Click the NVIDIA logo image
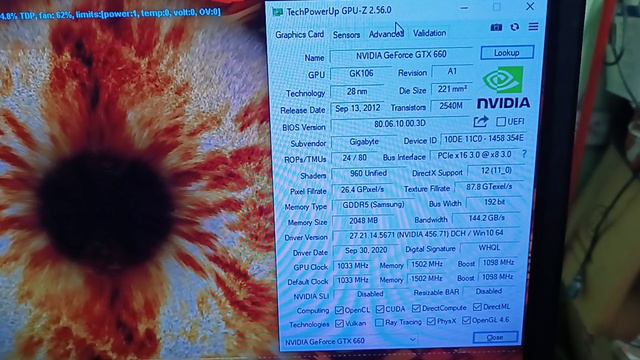 pos(503,88)
